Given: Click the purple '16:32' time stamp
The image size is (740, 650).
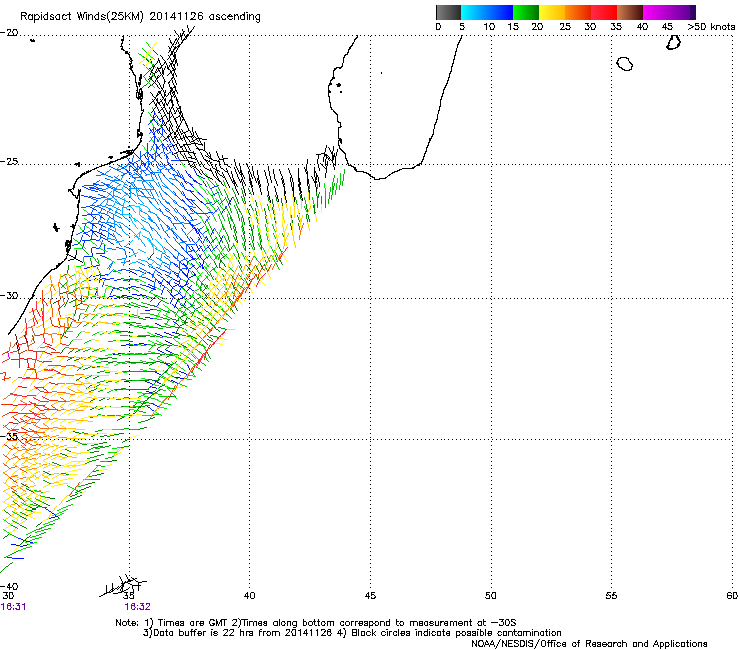Looking at the screenshot, I should [x=137, y=607].
